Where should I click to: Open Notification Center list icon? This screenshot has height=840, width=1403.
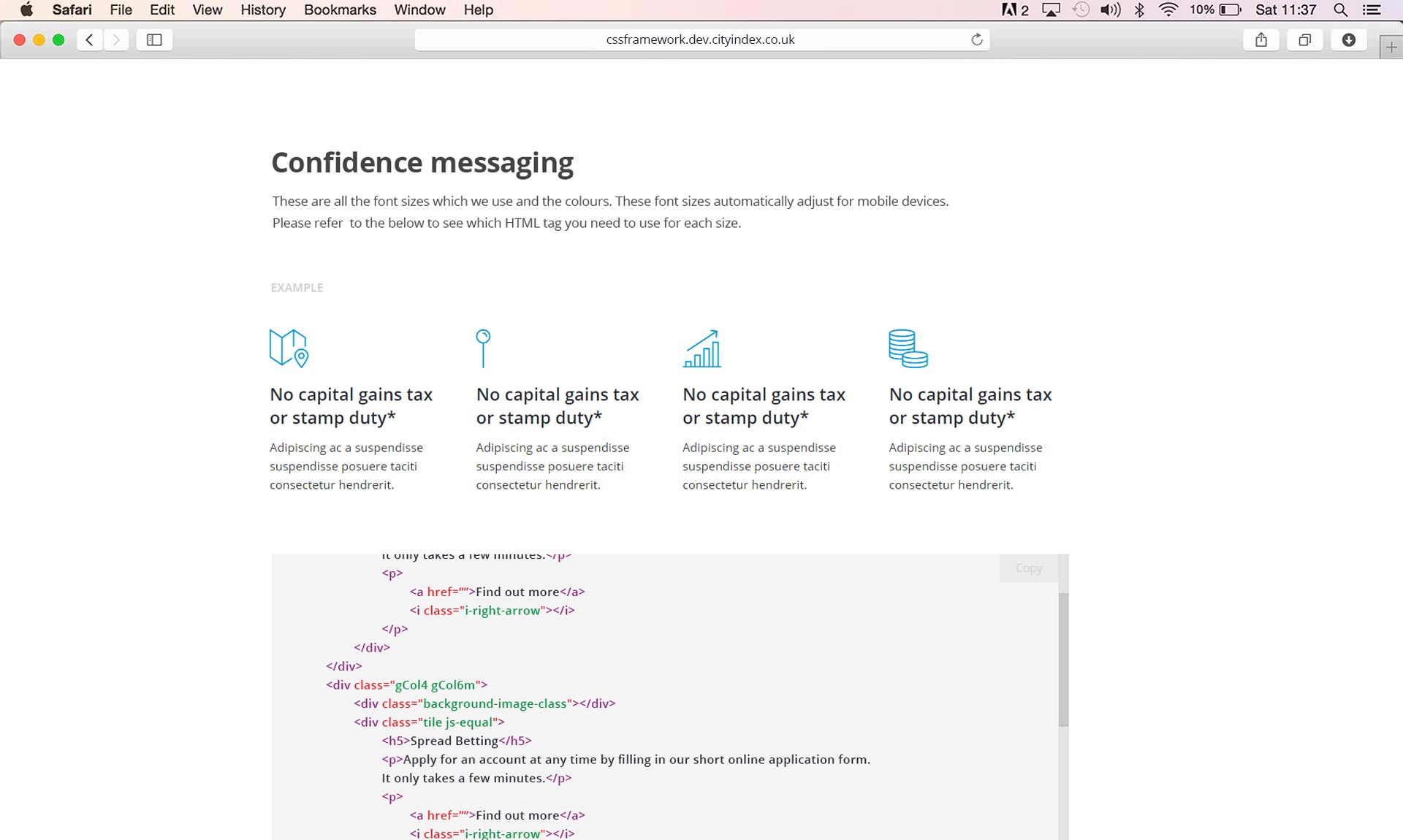[1372, 10]
